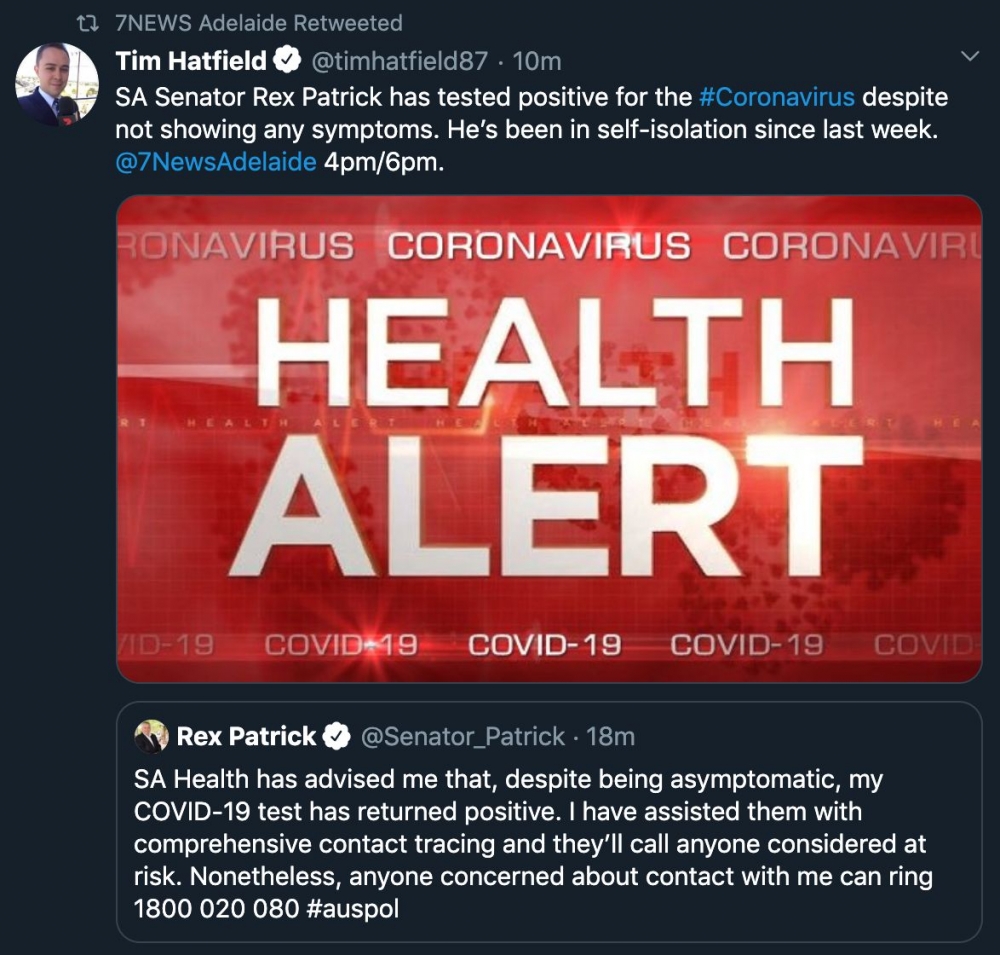Visit the @timhatfield87 handle
Image resolution: width=1000 pixels, height=955 pixels.
point(399,61)
